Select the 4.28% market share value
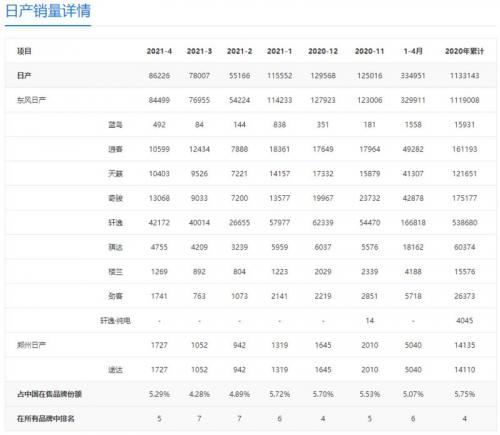 coord(199,394)
